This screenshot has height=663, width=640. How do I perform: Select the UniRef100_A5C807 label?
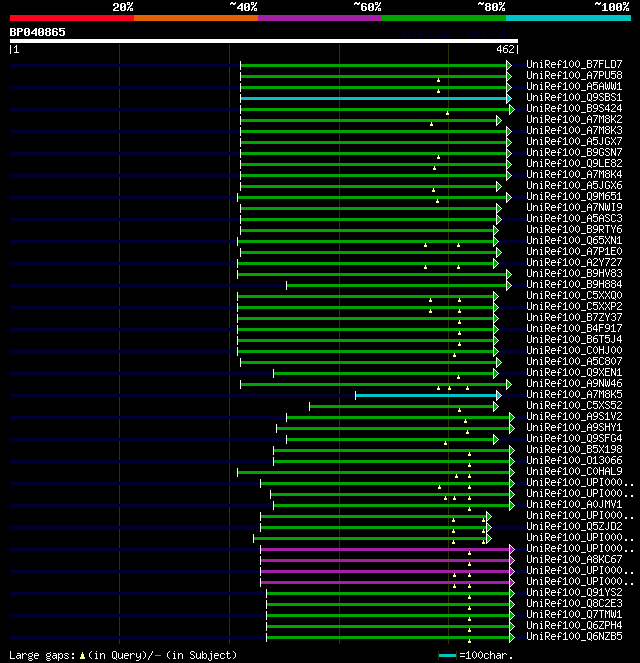pos(574,361)
